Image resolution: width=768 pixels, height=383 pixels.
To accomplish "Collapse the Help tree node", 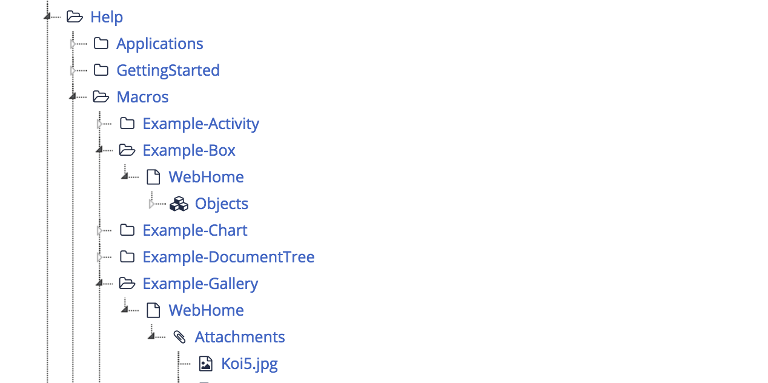I will tap(47, 17).
